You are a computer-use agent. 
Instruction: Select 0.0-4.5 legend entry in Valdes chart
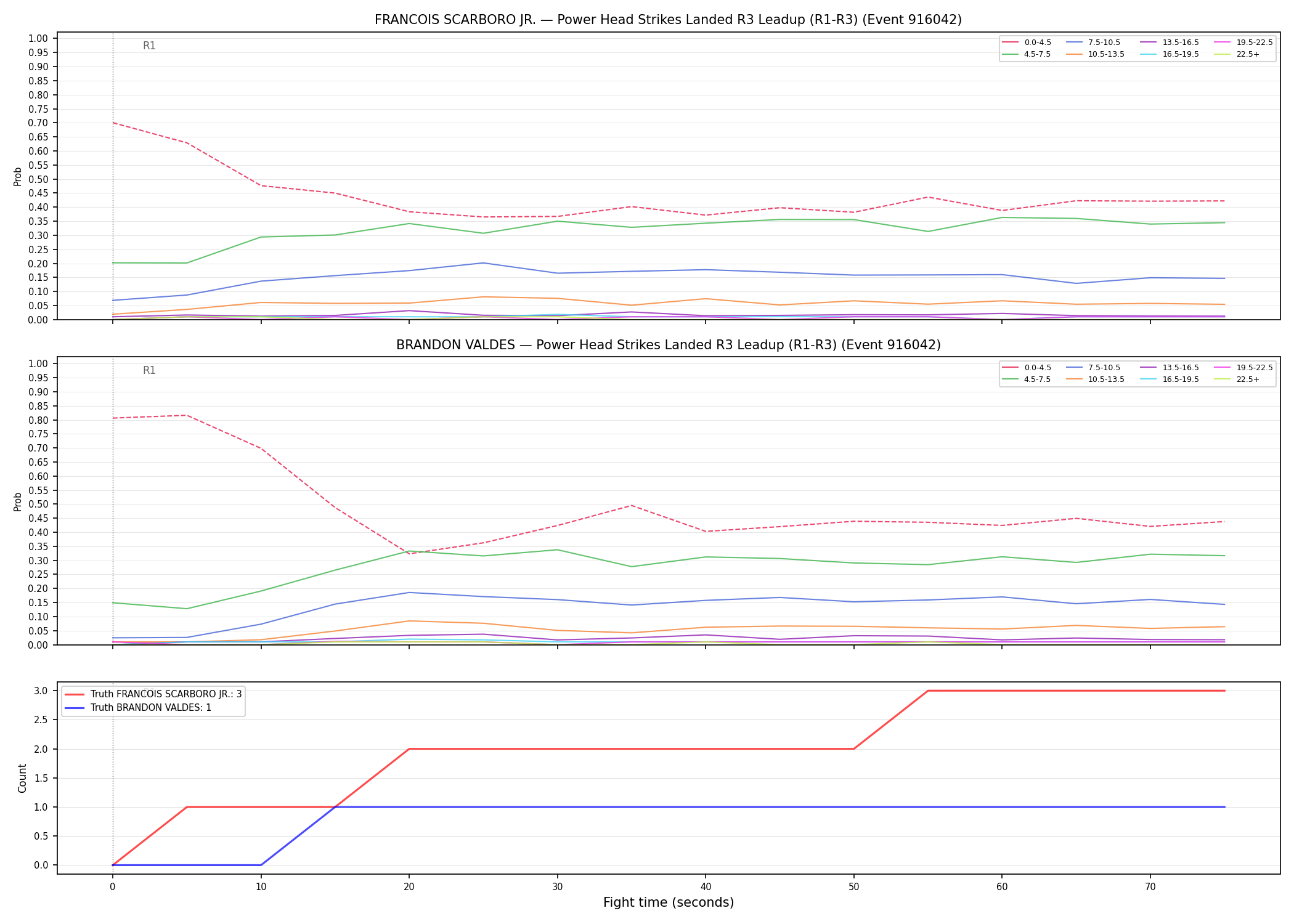(1027, 368)
